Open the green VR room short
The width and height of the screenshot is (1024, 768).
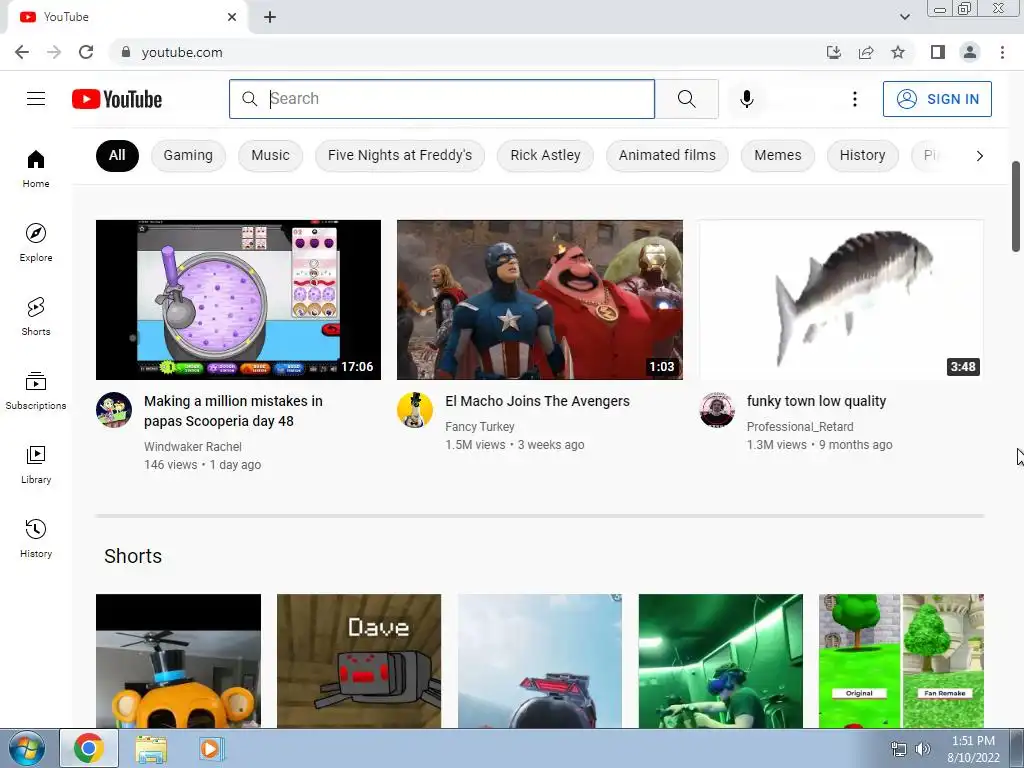point(720,661)
